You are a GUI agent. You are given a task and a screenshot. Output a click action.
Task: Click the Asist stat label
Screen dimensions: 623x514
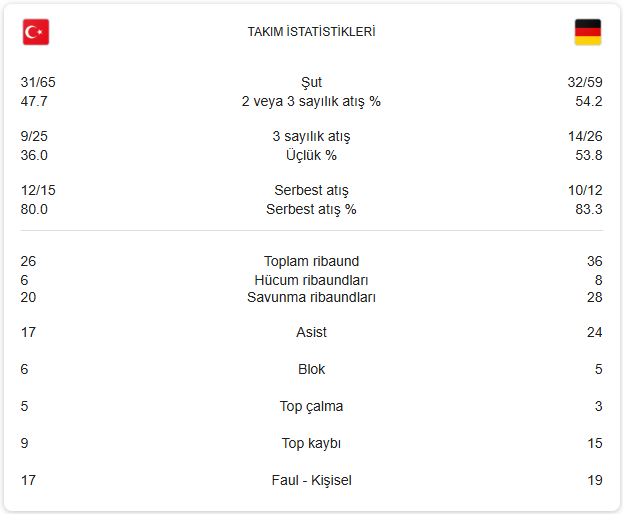click(311, 332)
